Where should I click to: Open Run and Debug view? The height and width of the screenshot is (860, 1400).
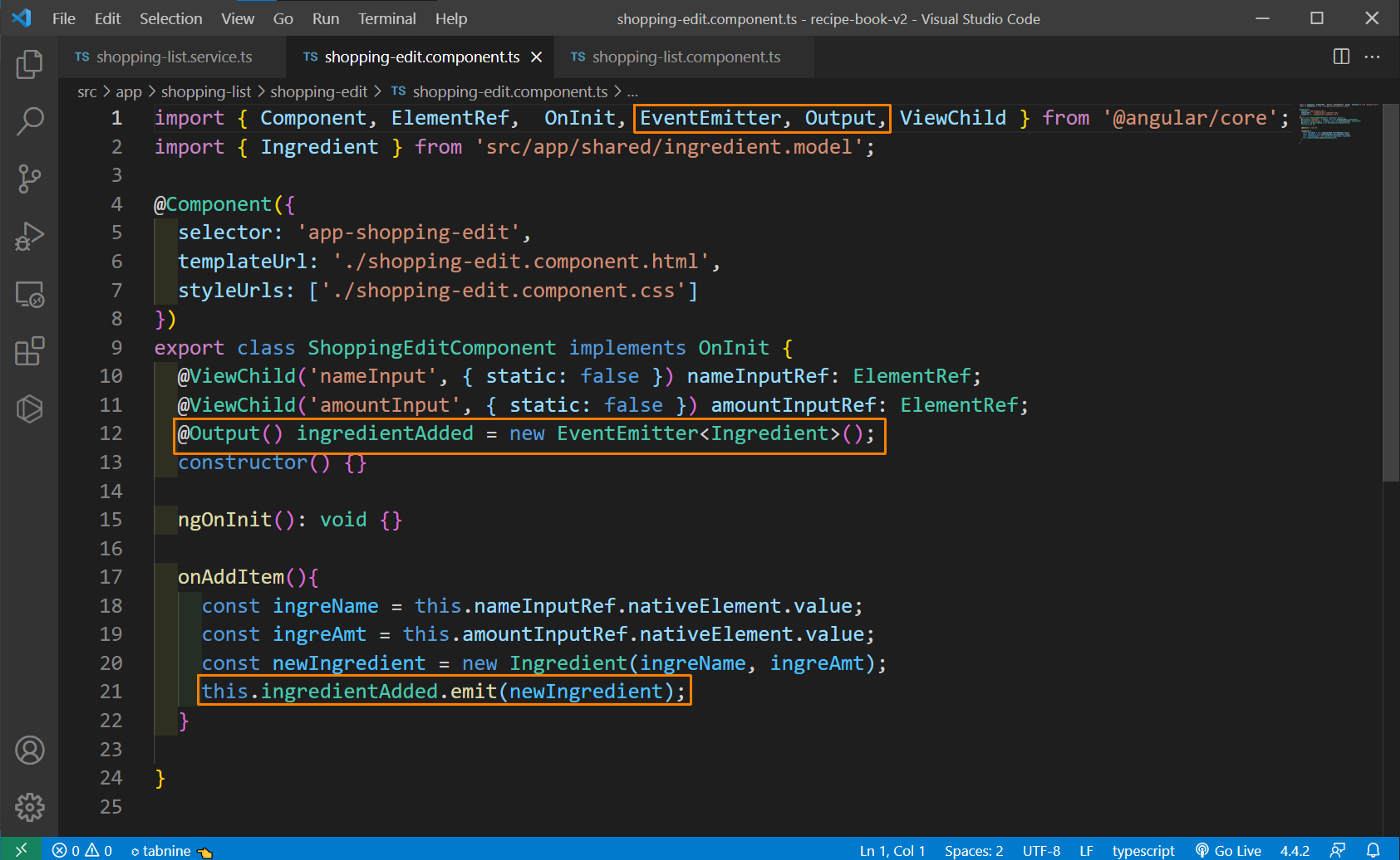coord(29,237)
